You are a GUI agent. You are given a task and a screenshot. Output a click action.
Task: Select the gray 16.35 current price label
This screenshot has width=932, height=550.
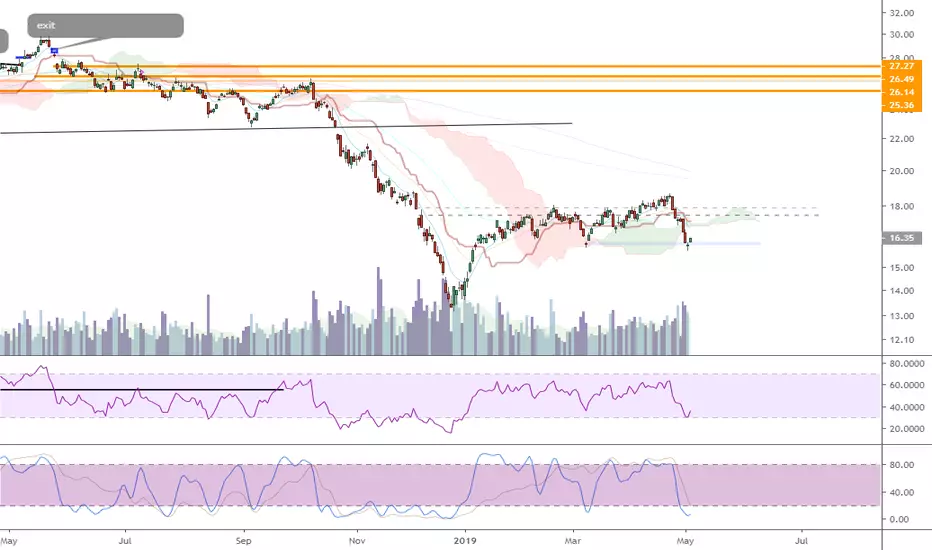pyautogui.click(x=901, y=238)
